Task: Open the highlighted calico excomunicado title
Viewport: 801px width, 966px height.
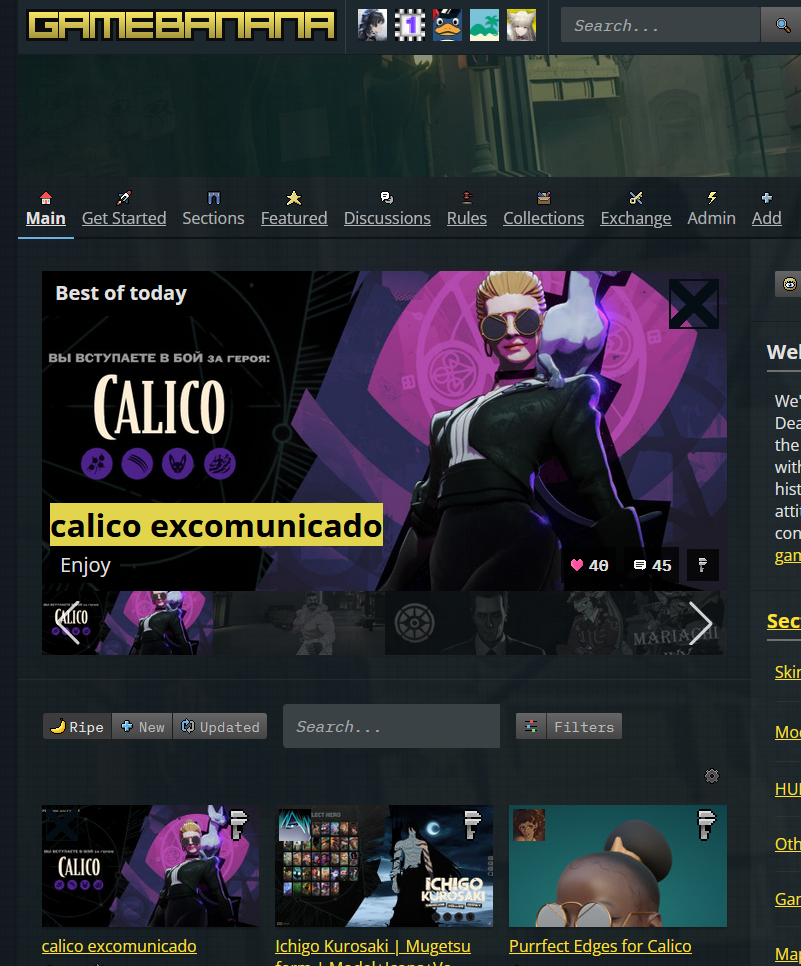Action: 216,526
